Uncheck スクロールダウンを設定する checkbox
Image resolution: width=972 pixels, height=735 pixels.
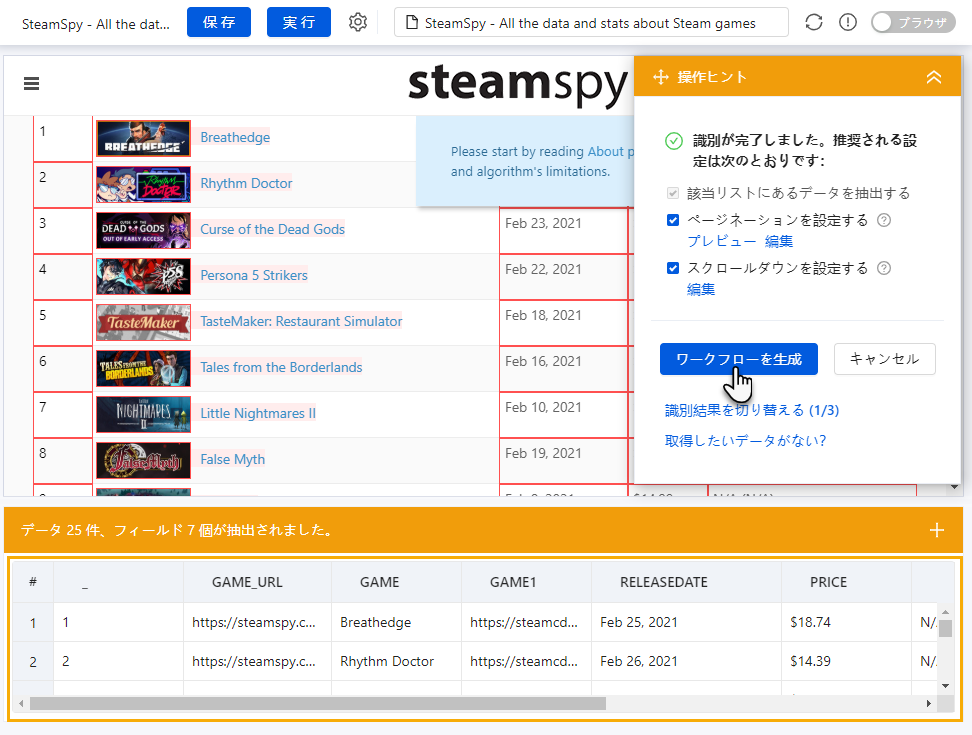coord(673,268)
